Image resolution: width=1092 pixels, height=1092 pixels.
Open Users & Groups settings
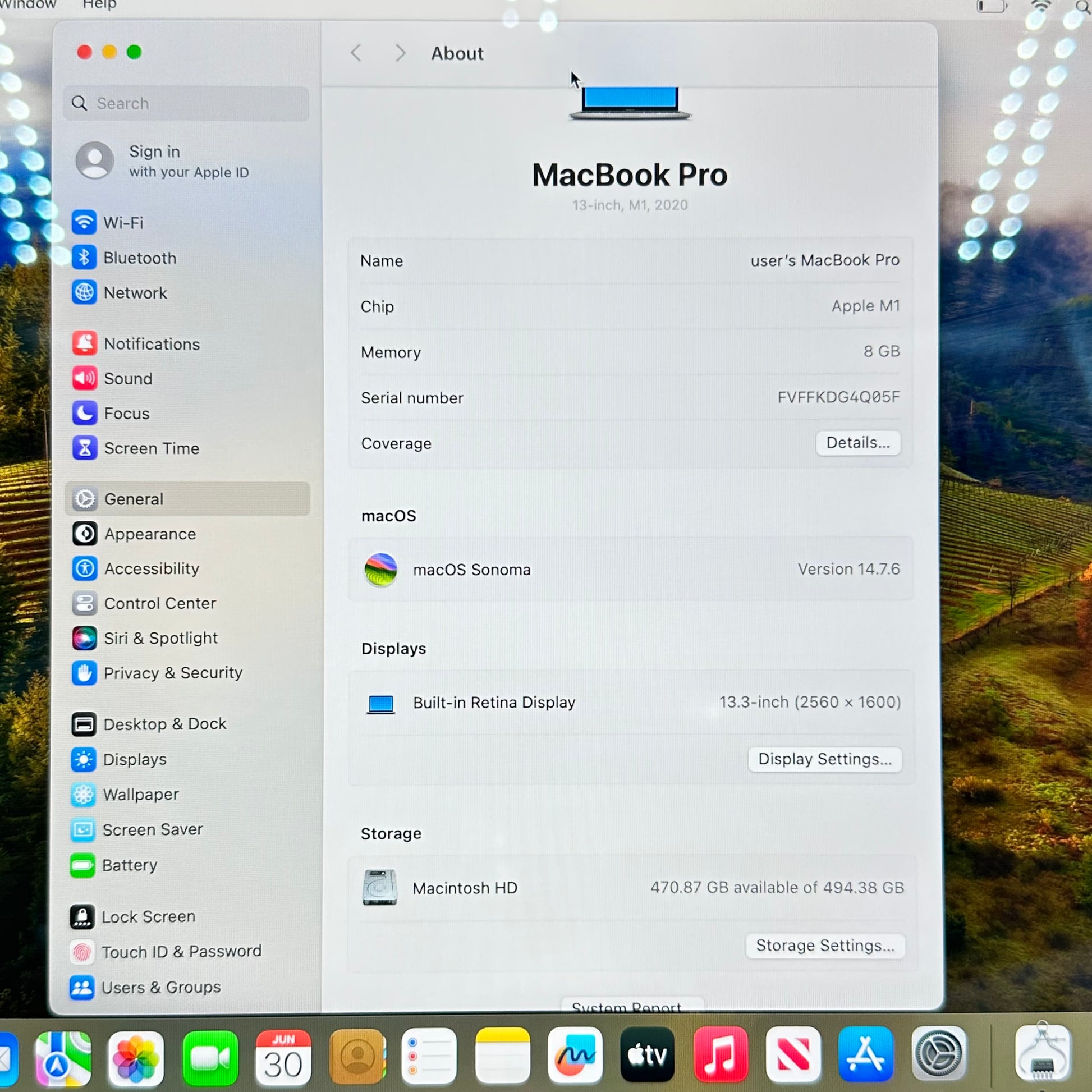click(145, 987)
